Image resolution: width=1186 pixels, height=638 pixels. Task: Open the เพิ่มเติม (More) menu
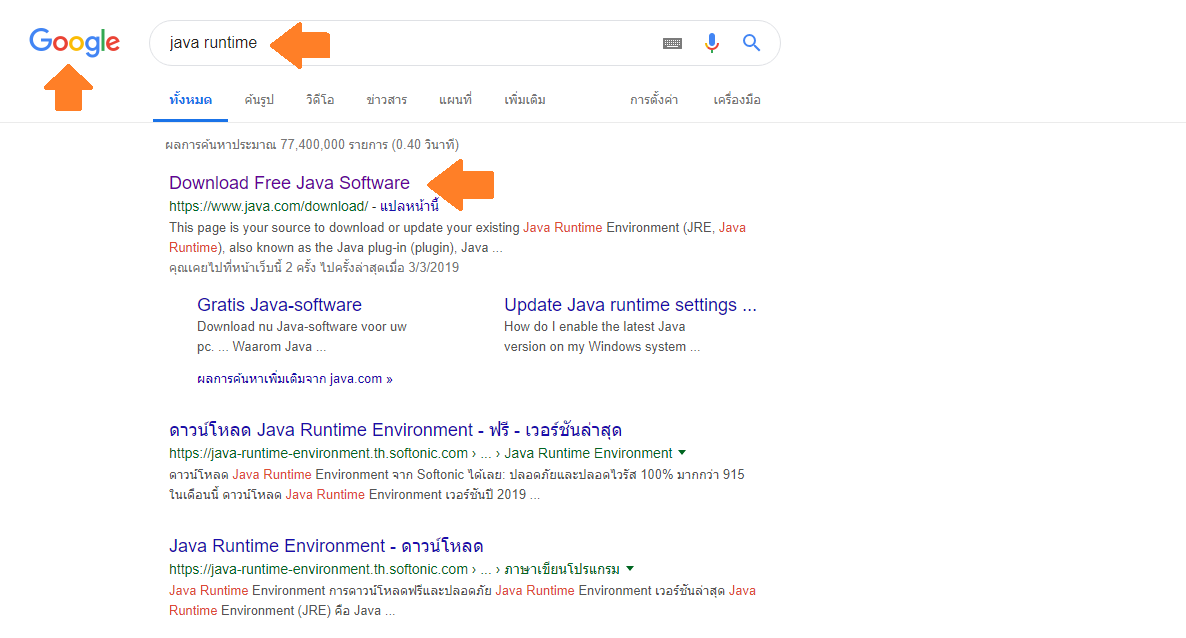click(525, 100)
